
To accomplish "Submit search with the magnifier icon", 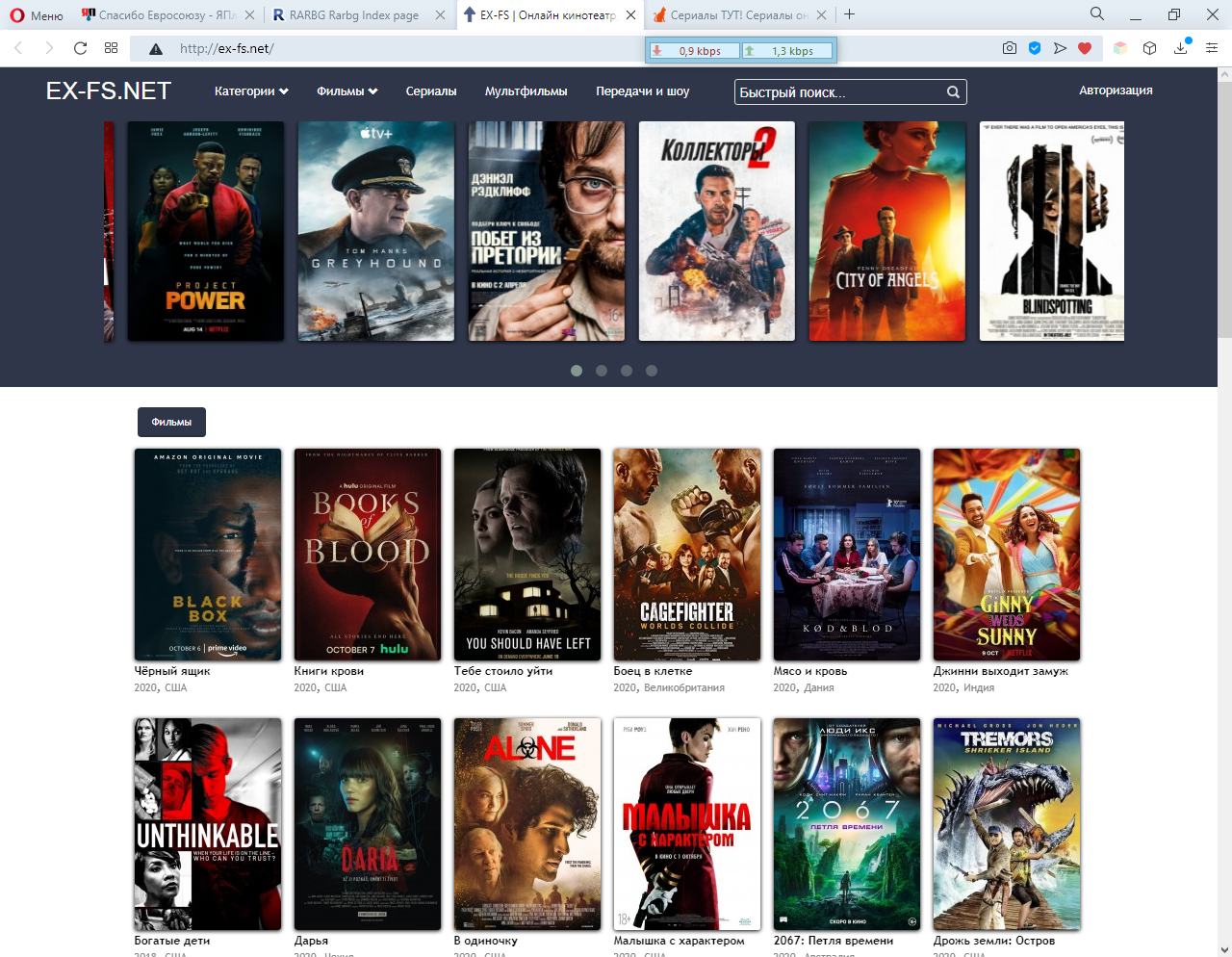I will [953, 92].
